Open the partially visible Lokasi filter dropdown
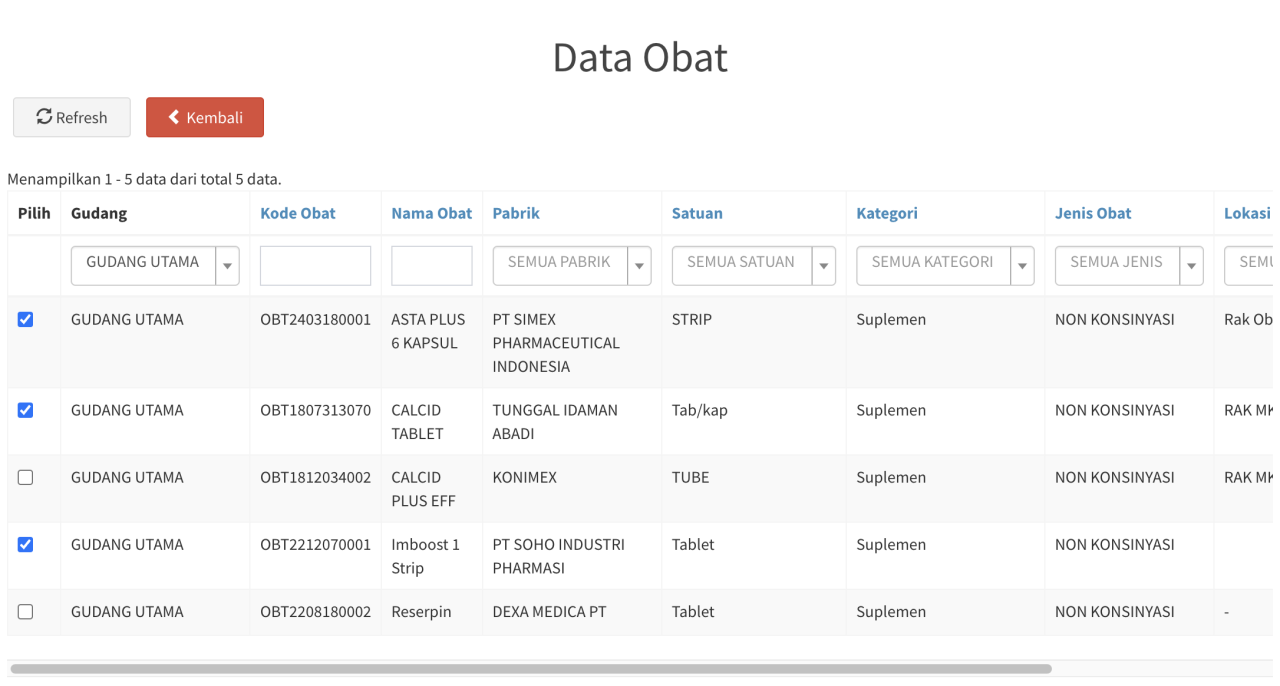The width and height of the screenshot is (1280, 686). pyautogui.click(x=1249, y=266)
